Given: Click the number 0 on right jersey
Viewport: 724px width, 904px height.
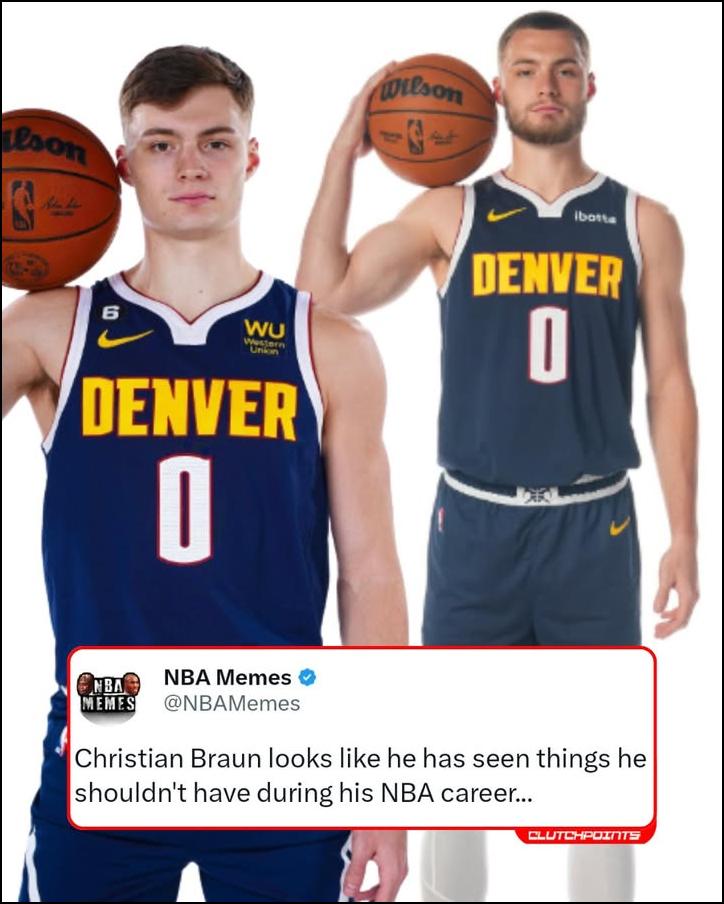Looking at the screenshot, I should click(x=548, y=345).
